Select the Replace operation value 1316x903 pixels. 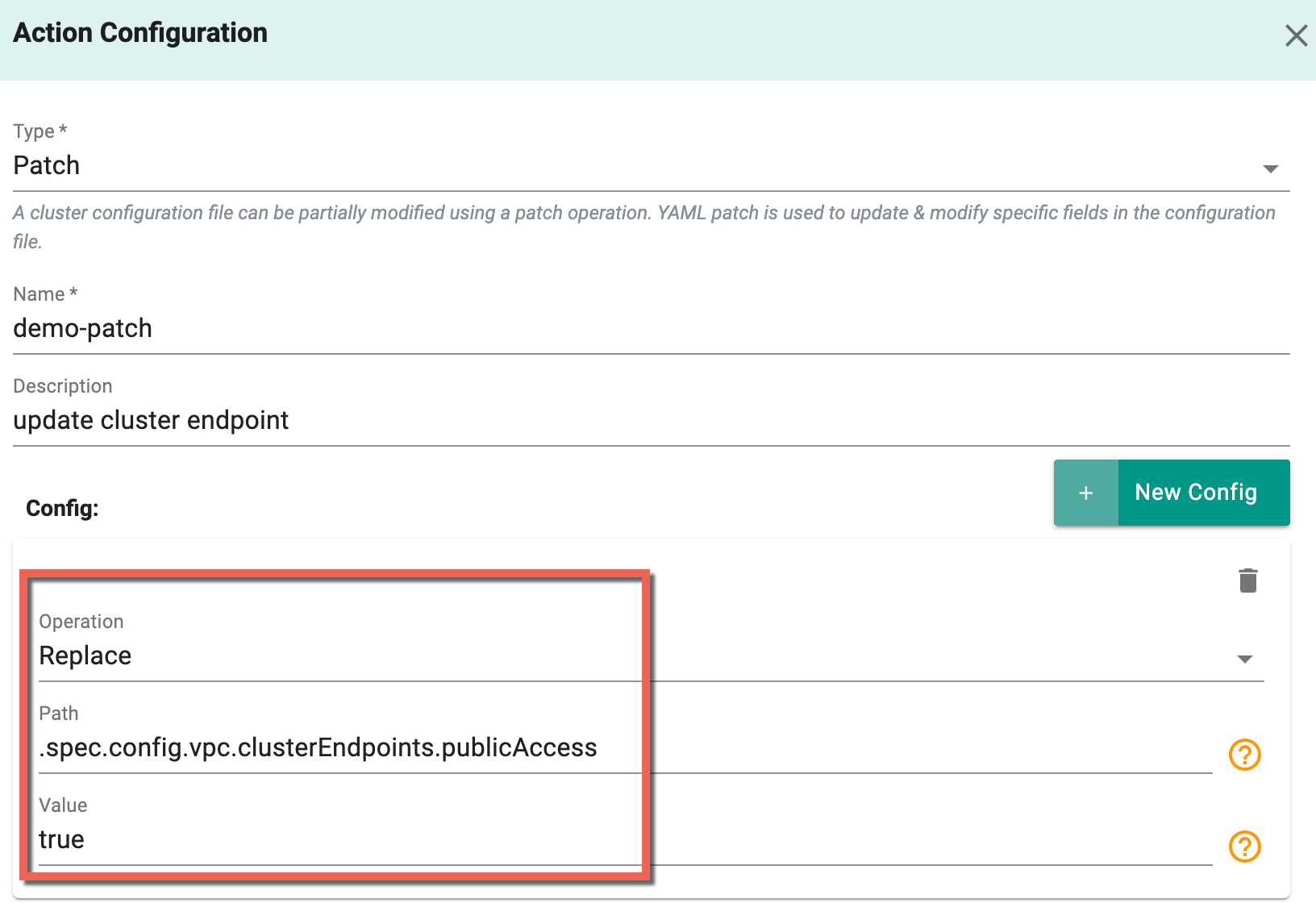[x=85, y=656]
